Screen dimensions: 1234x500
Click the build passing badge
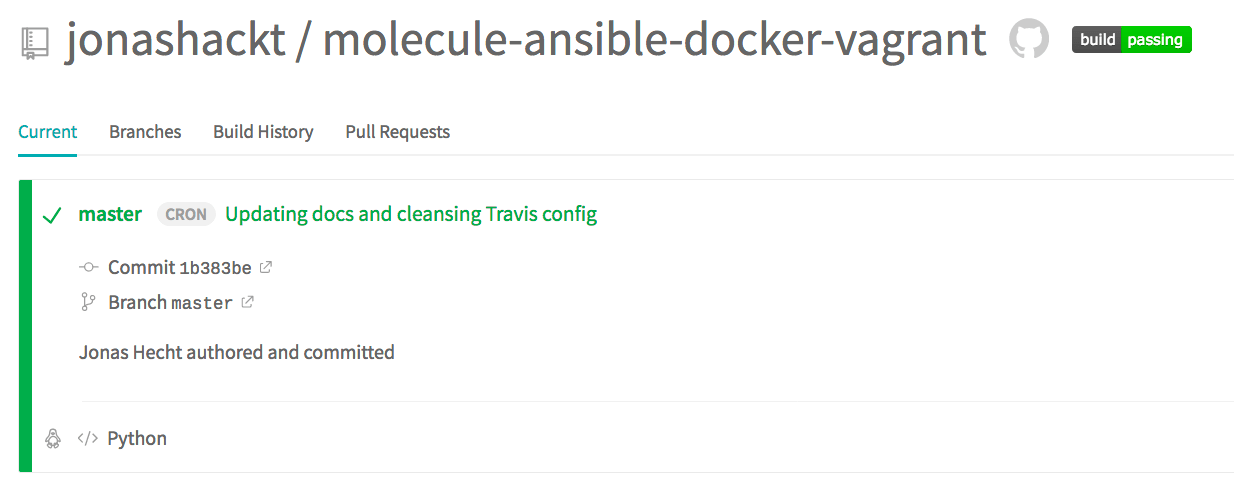[1131, 40]
